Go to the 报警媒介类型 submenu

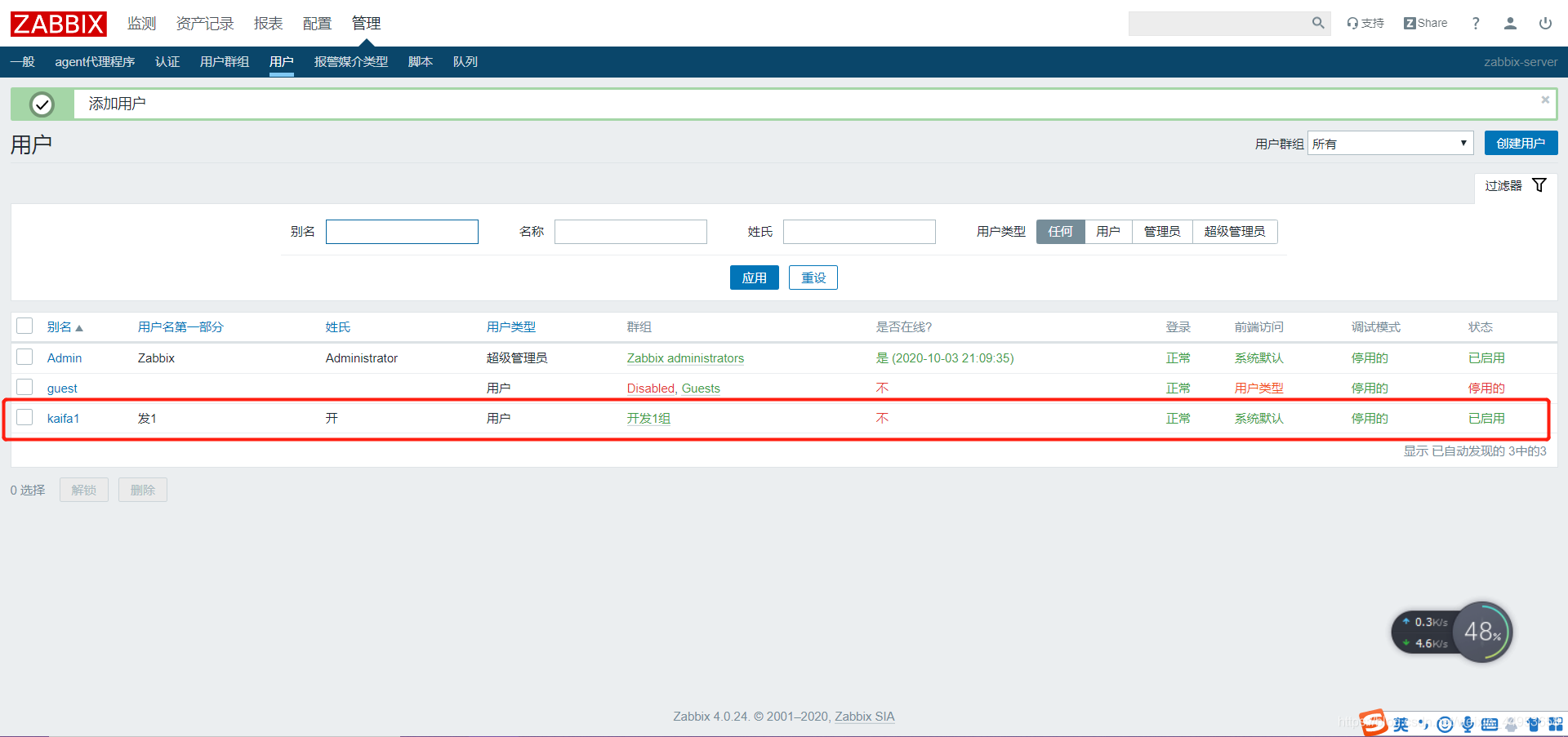pyautogui.click(x=351, y=62)
